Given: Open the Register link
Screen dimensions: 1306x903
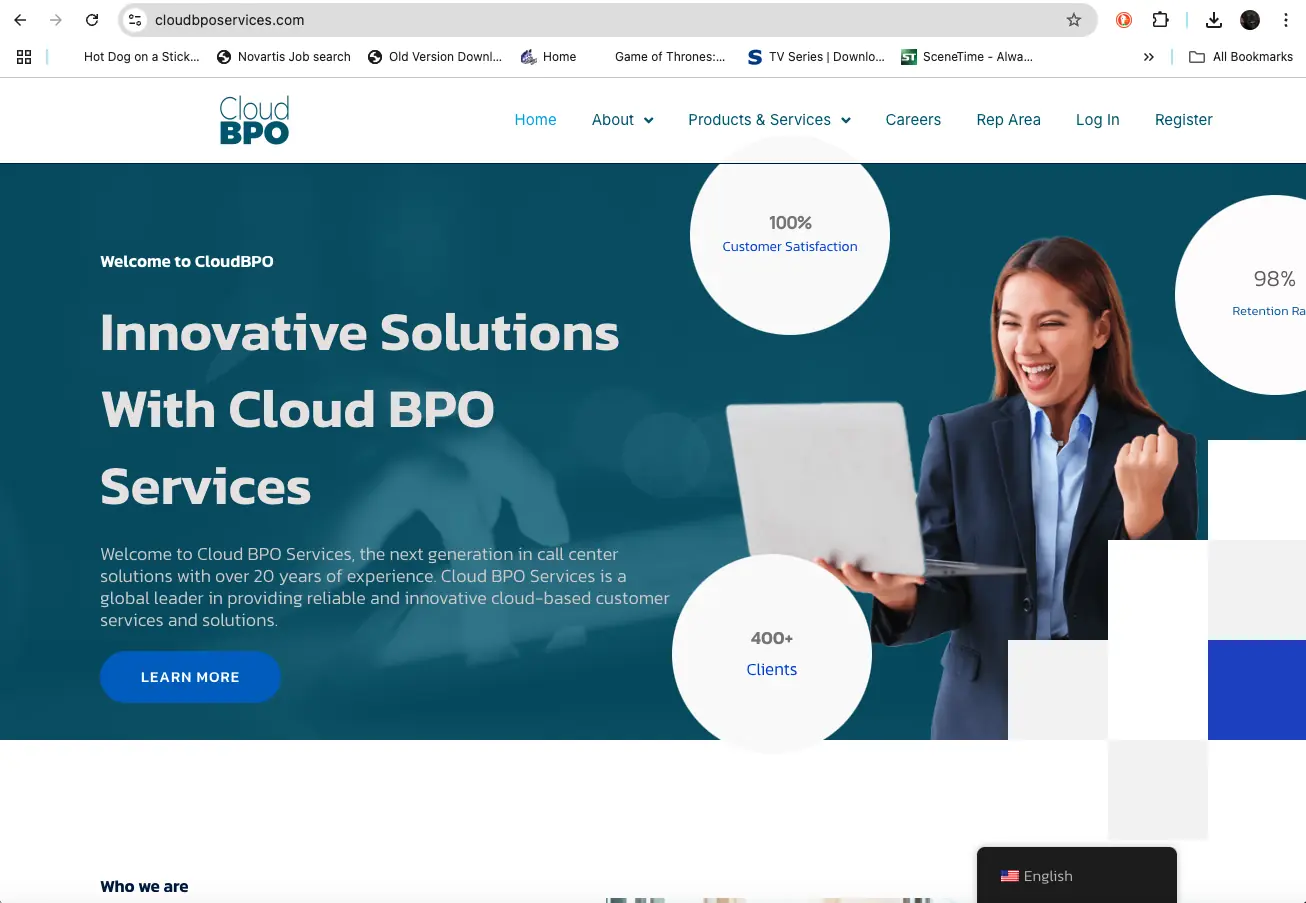Looking at the screenshot, I should [x=1183, y=120].
